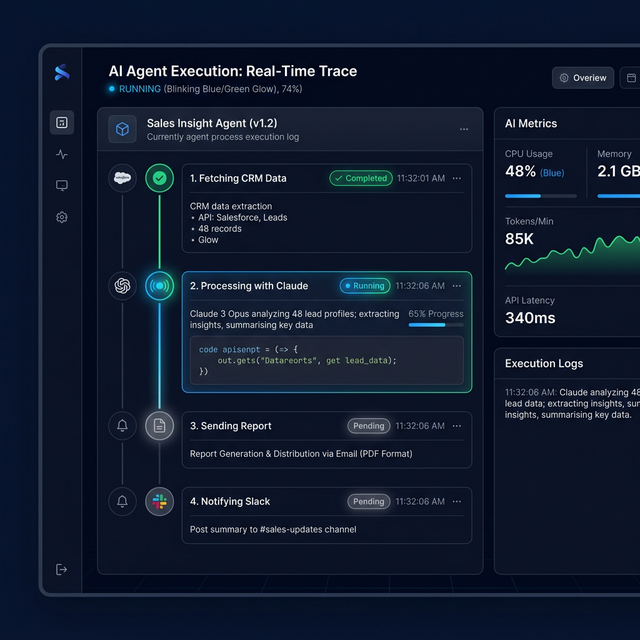The image size is (640, 640).
Task: Open more options for Sending Report
Action: pyautogui.click(x=457, y=426)
